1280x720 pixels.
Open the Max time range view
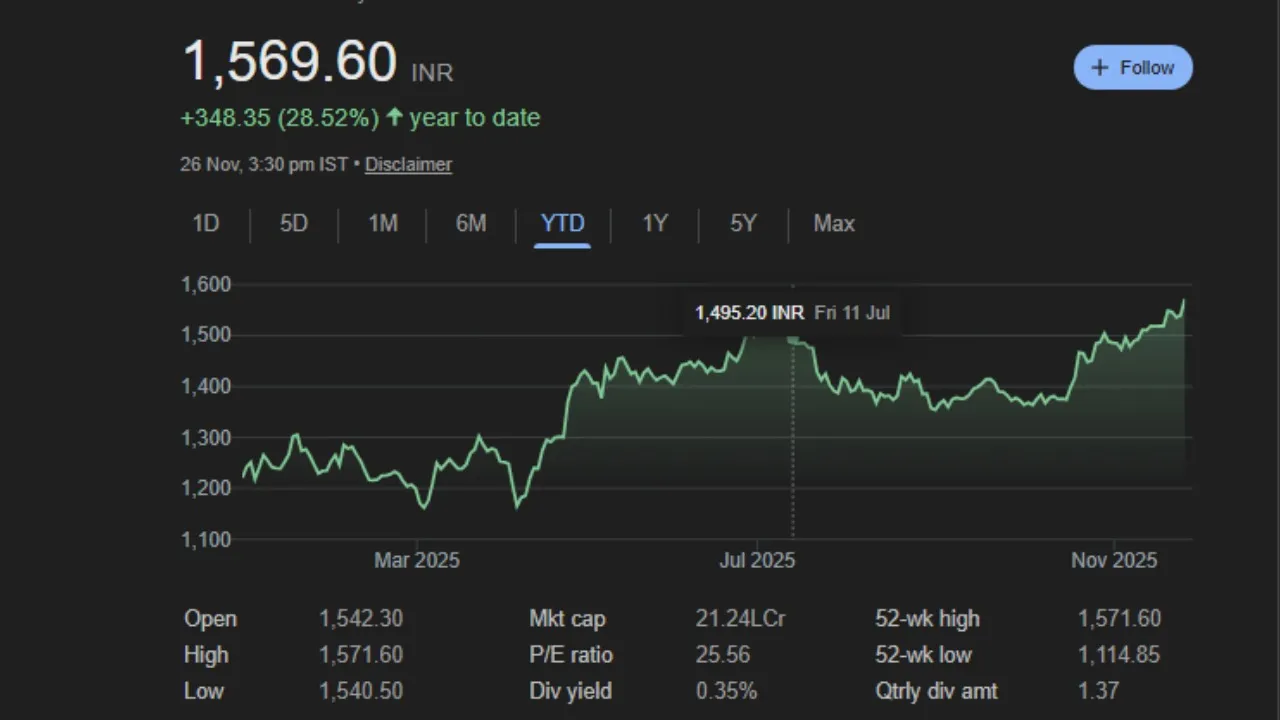[x=833, y=223]
